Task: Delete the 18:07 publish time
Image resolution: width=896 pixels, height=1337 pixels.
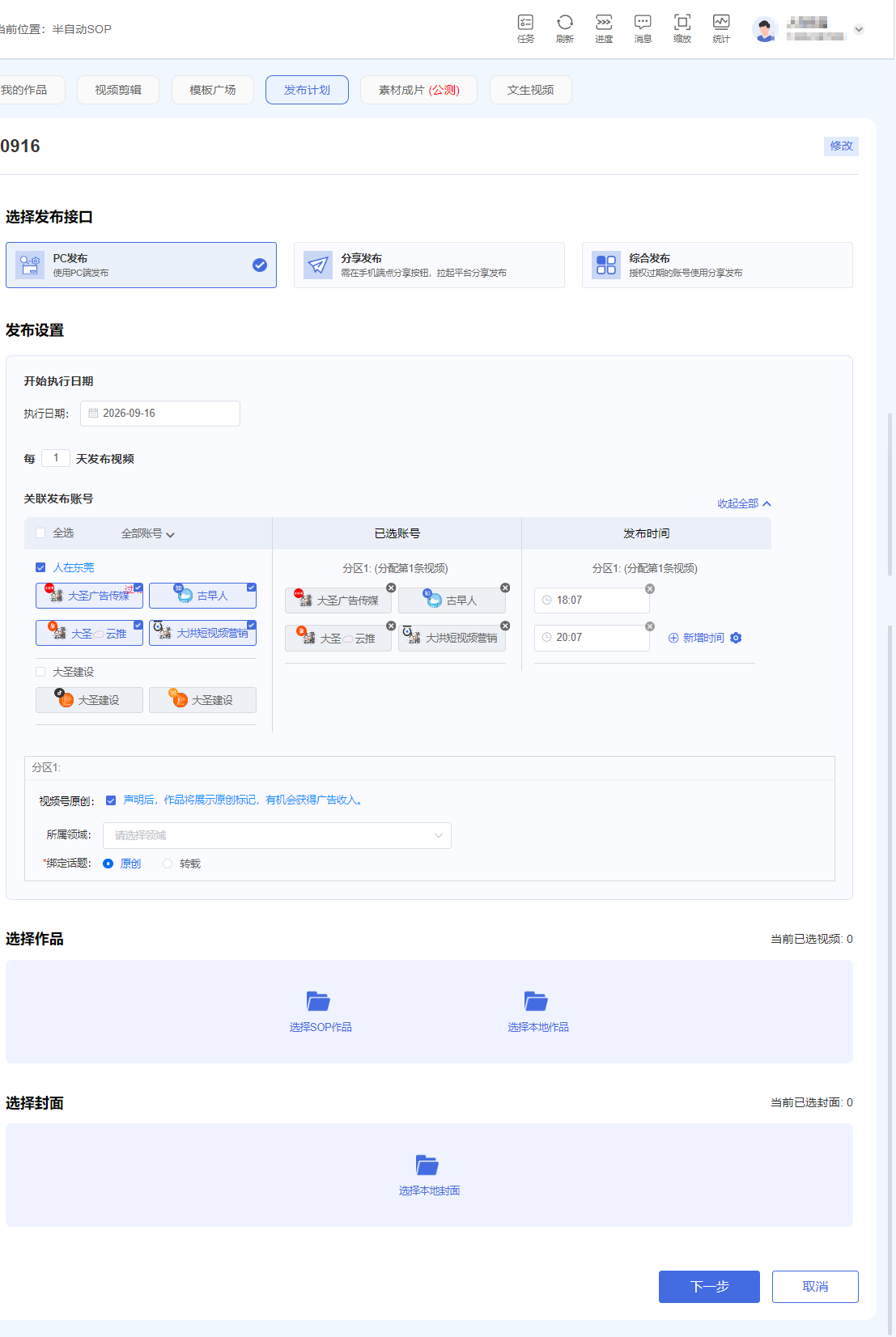Action: click(650, 588)
